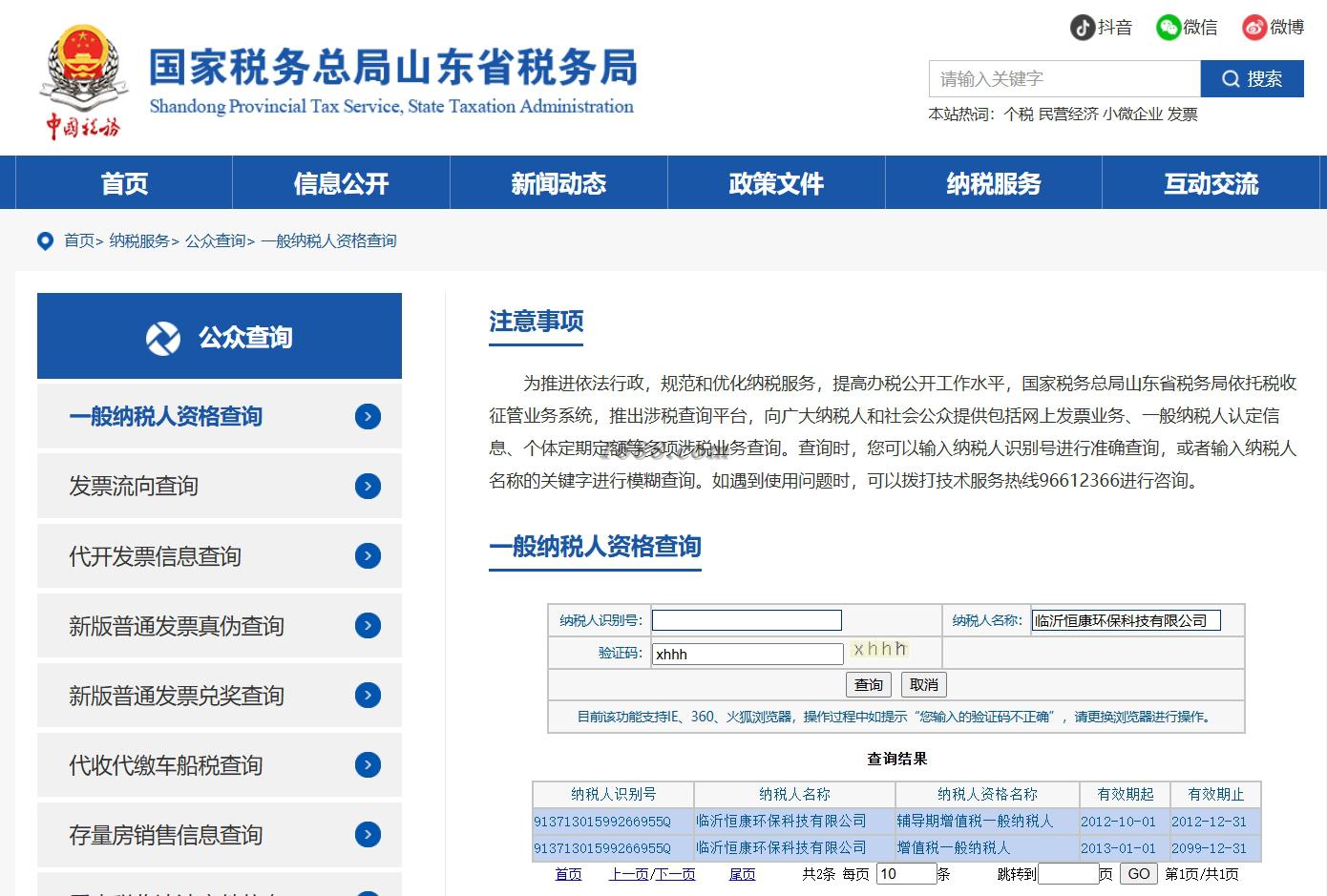The width and height of the screenshot is (1327, 896).
Task: Open the WeChat (微信) icon
Action: pyautogui.click(x=1168, y=27)
